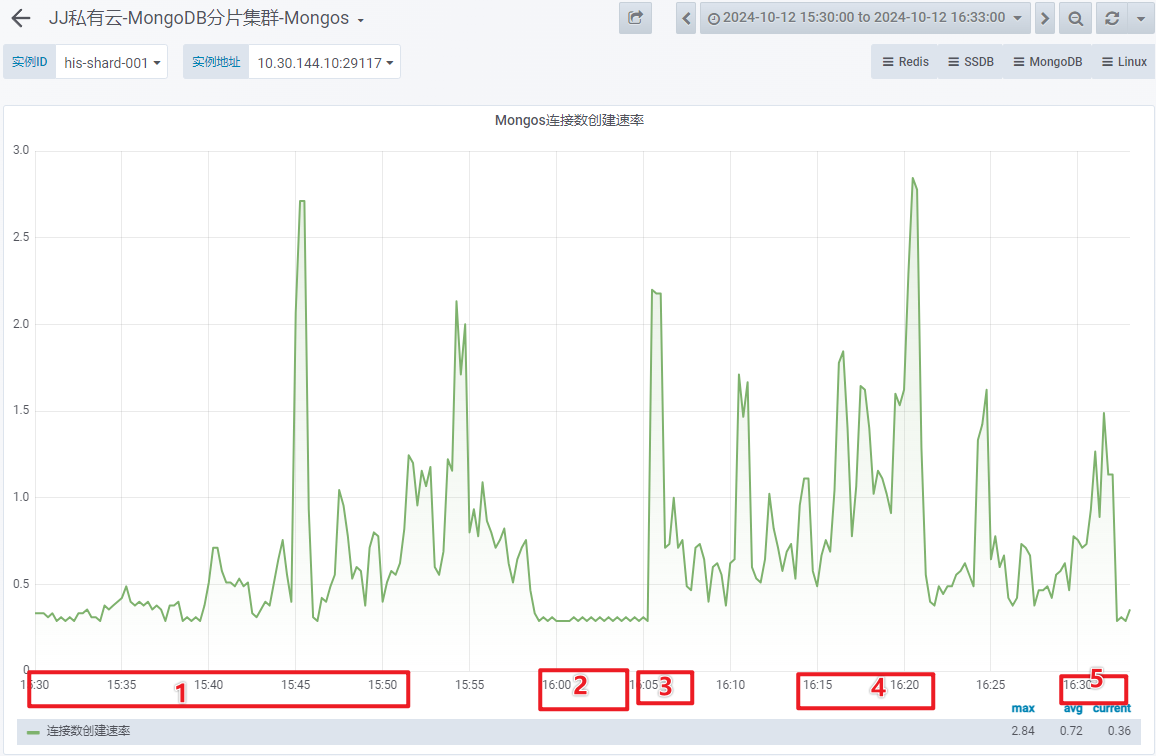Click the share dashboard icon

pyautogui.click(x=635, y=18)
